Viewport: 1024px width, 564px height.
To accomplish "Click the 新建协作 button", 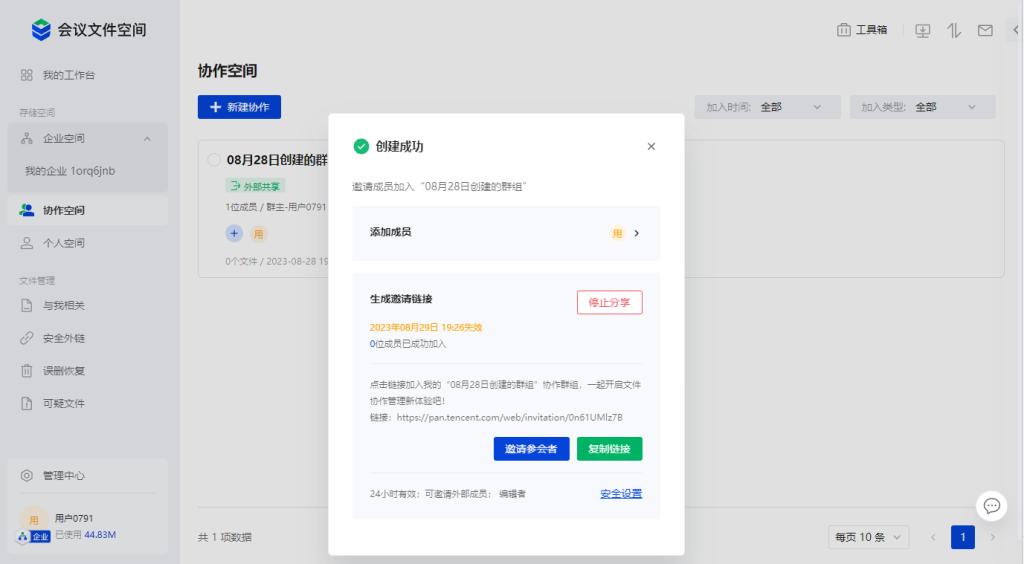I will click(x=239, y=107).
